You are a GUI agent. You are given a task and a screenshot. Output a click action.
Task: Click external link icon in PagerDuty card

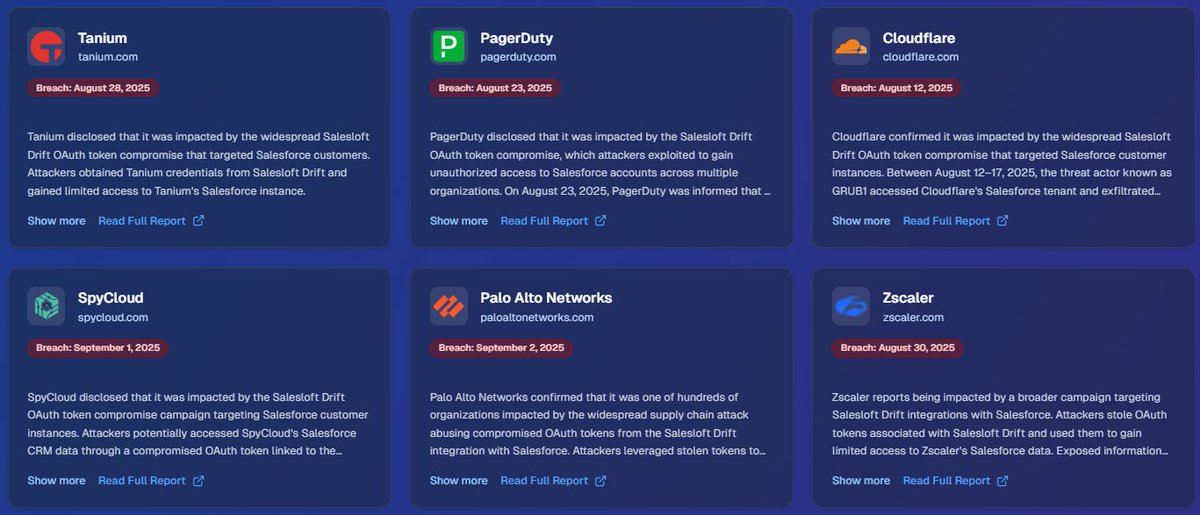(x=600, y=221)
